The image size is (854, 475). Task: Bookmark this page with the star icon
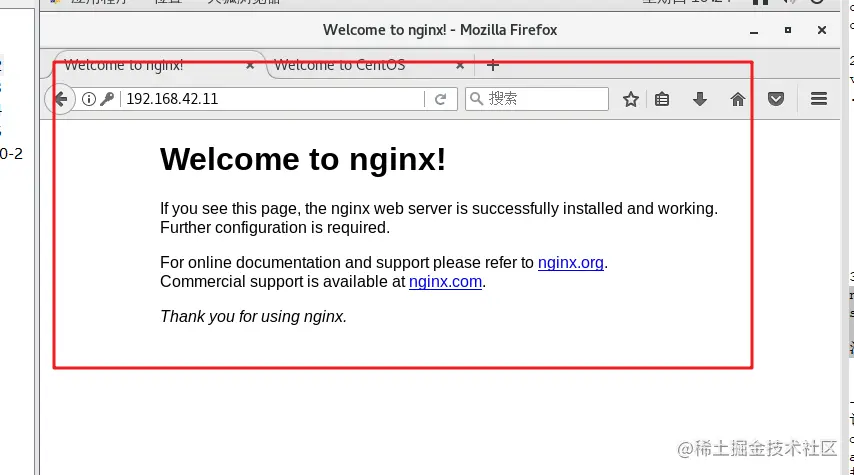coord(631,99)
